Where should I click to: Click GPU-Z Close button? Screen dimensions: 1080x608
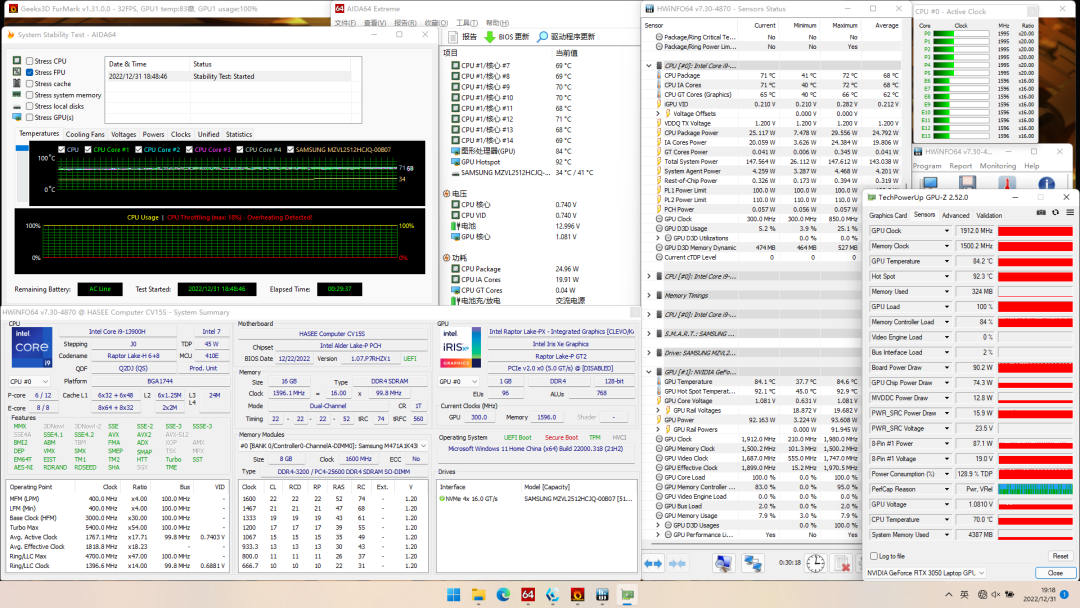click(x=1055, y=573)
